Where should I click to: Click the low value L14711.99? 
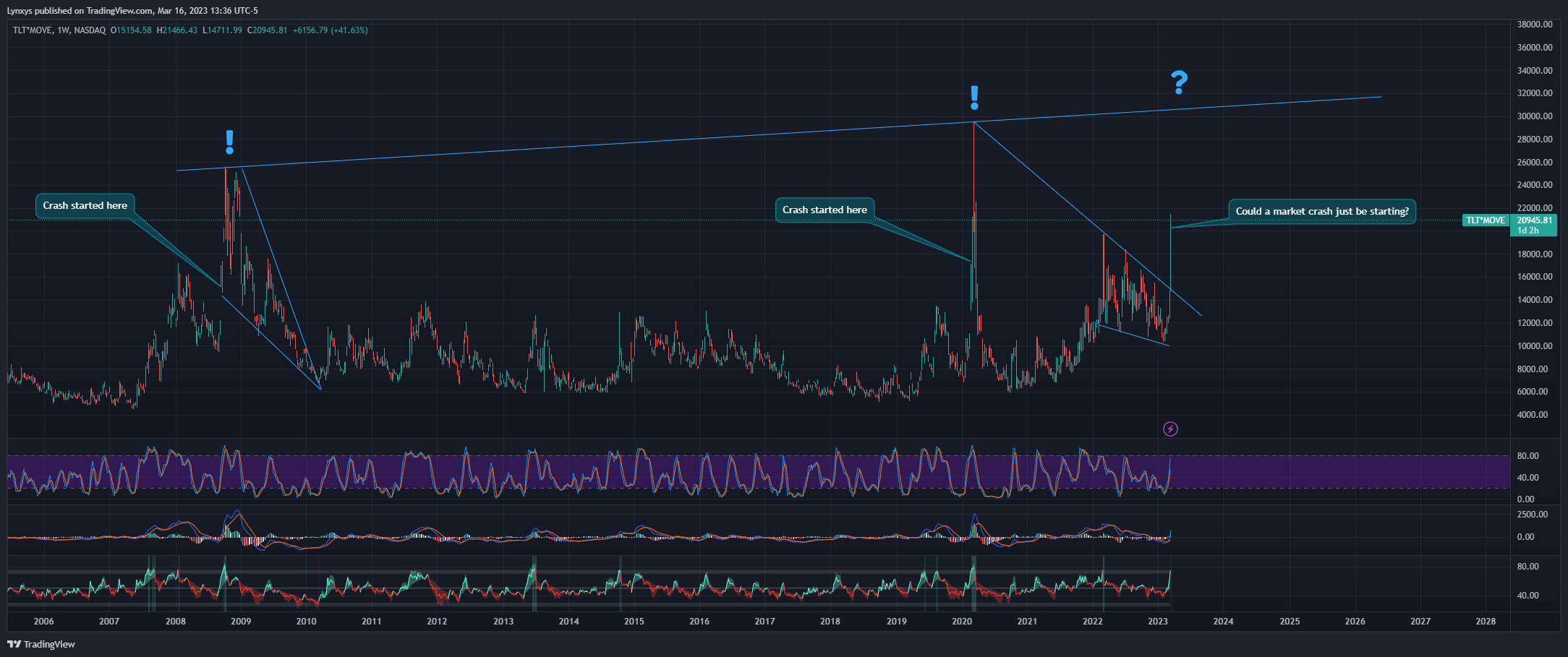pos(222,30)
